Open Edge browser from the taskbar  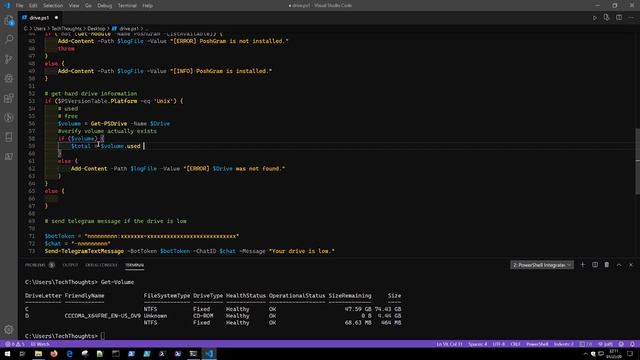pos(69,353)
